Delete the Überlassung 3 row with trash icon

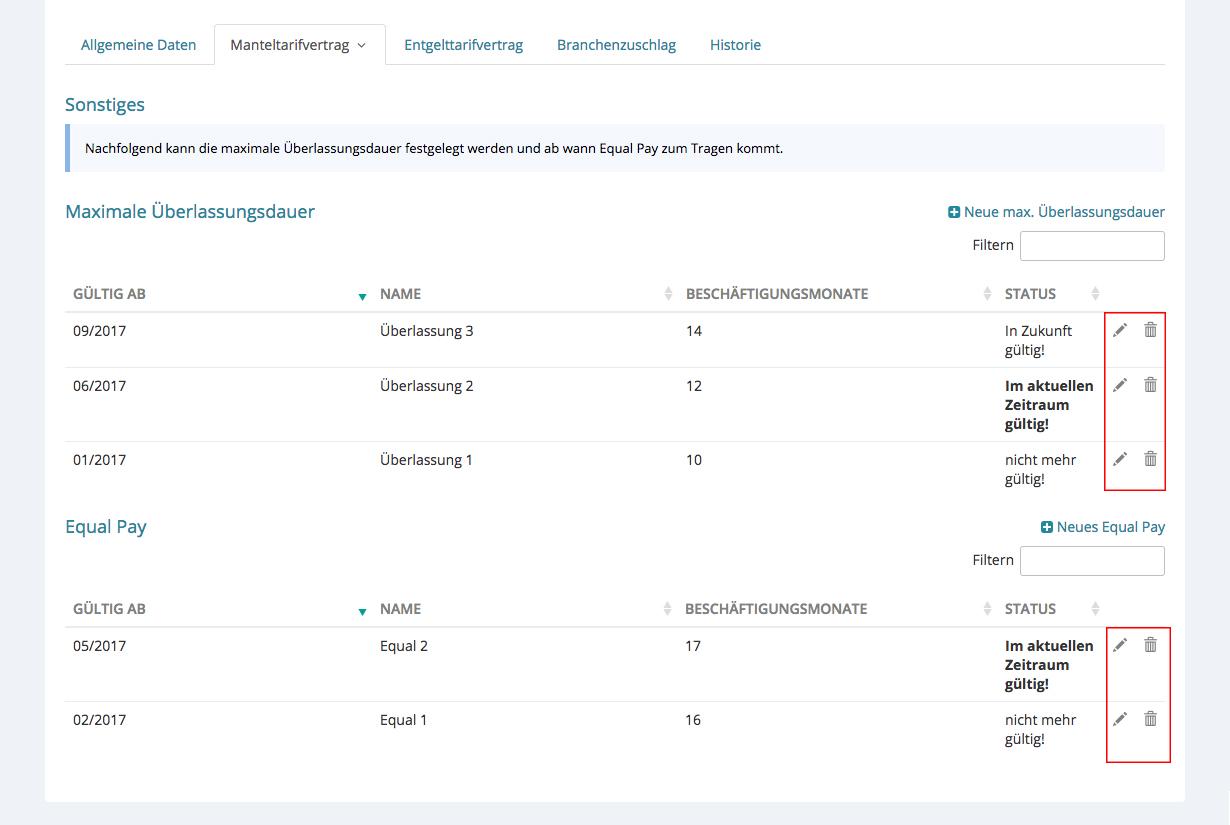(x=1150, y=330)
